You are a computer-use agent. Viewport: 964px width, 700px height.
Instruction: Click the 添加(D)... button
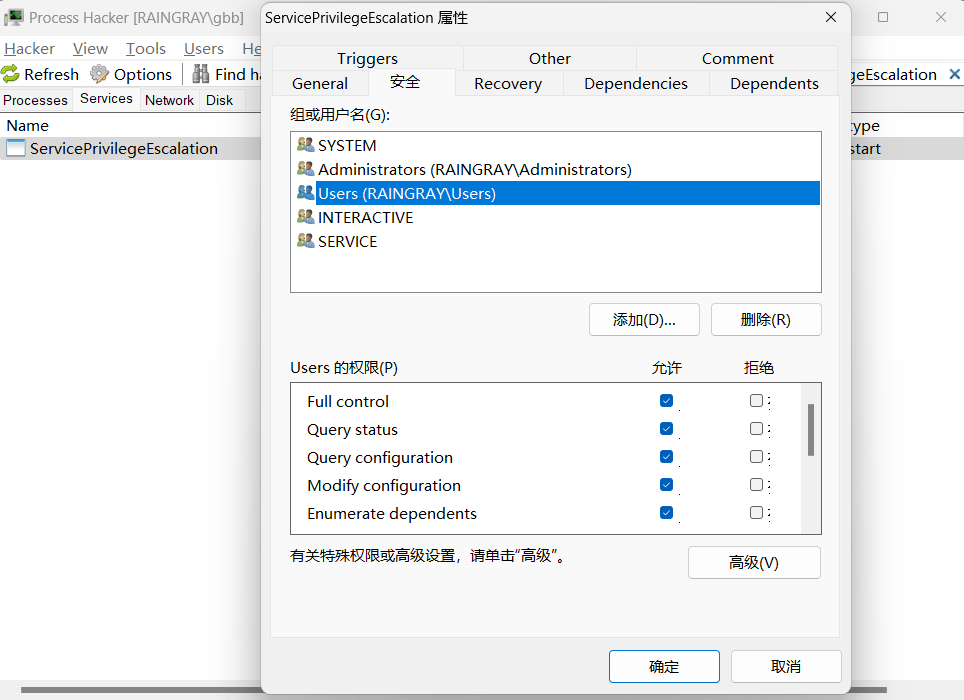coord(644,320)
